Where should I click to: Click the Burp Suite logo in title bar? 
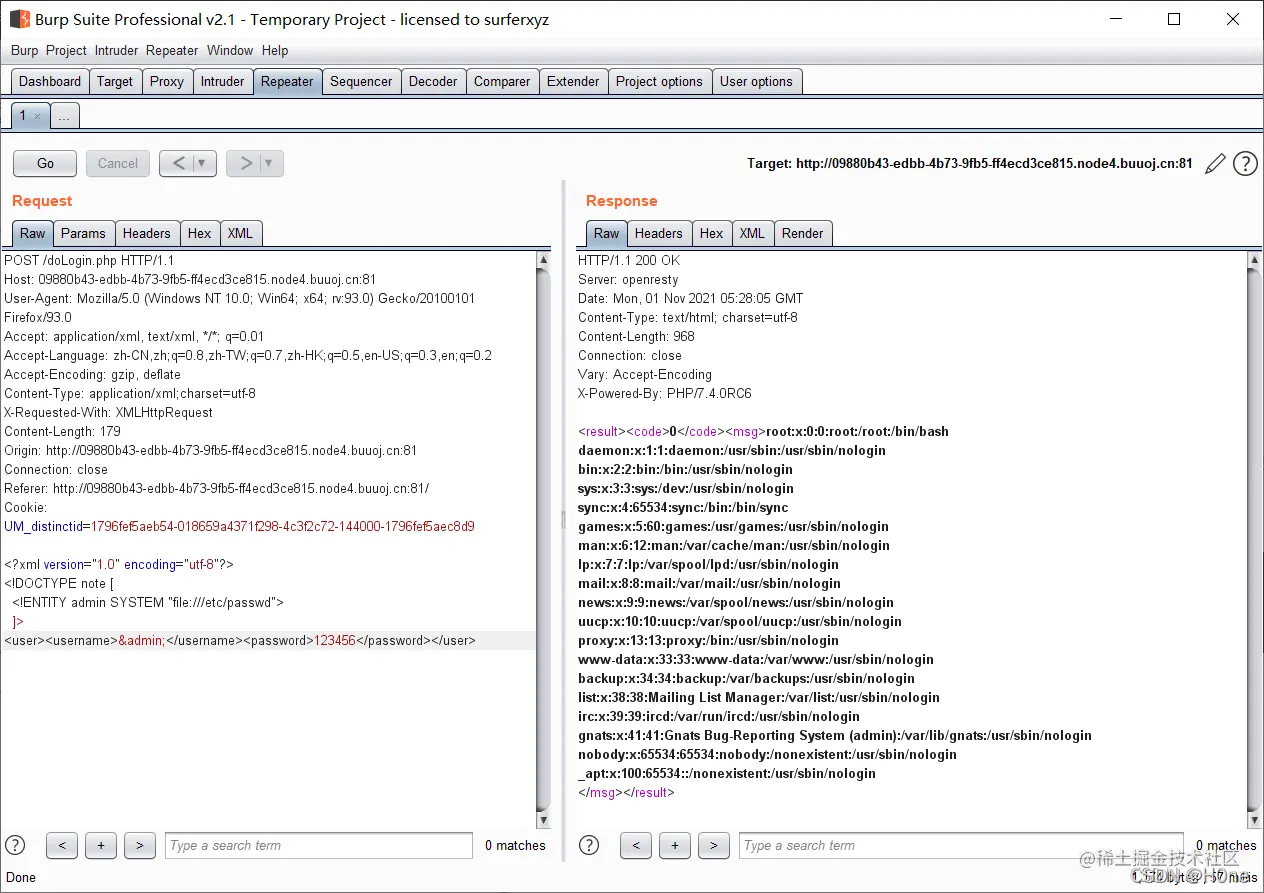pyautogui.click(x=19, y=19)
